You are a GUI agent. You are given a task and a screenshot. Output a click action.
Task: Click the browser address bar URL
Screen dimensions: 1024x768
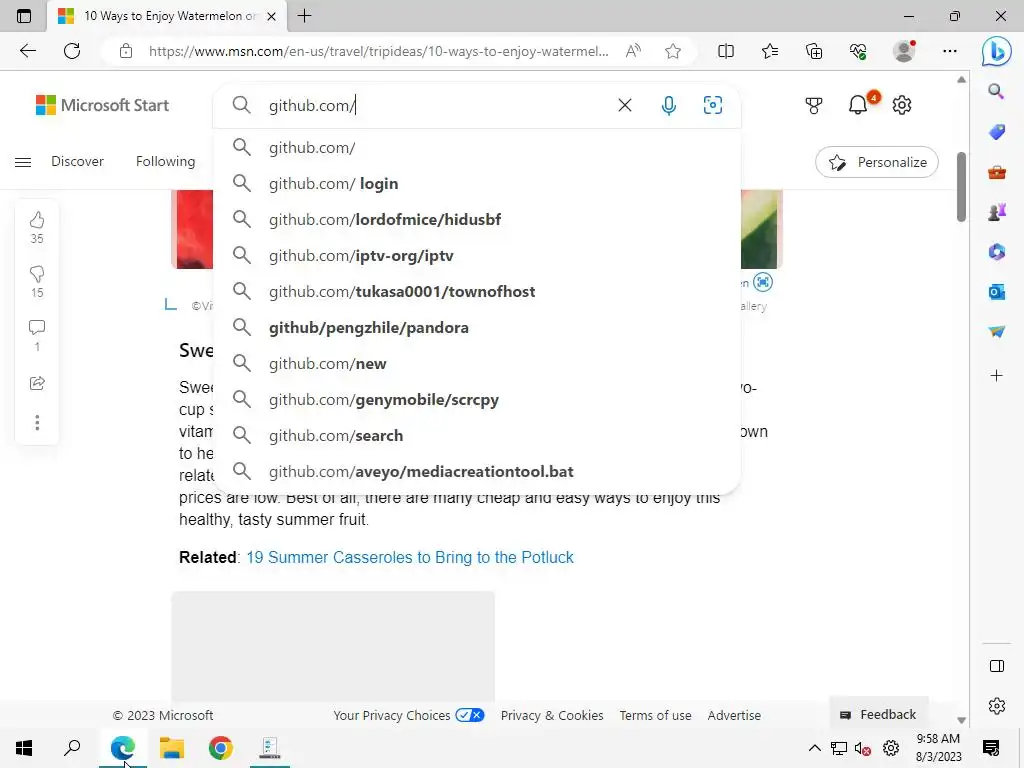pos(378,51)
